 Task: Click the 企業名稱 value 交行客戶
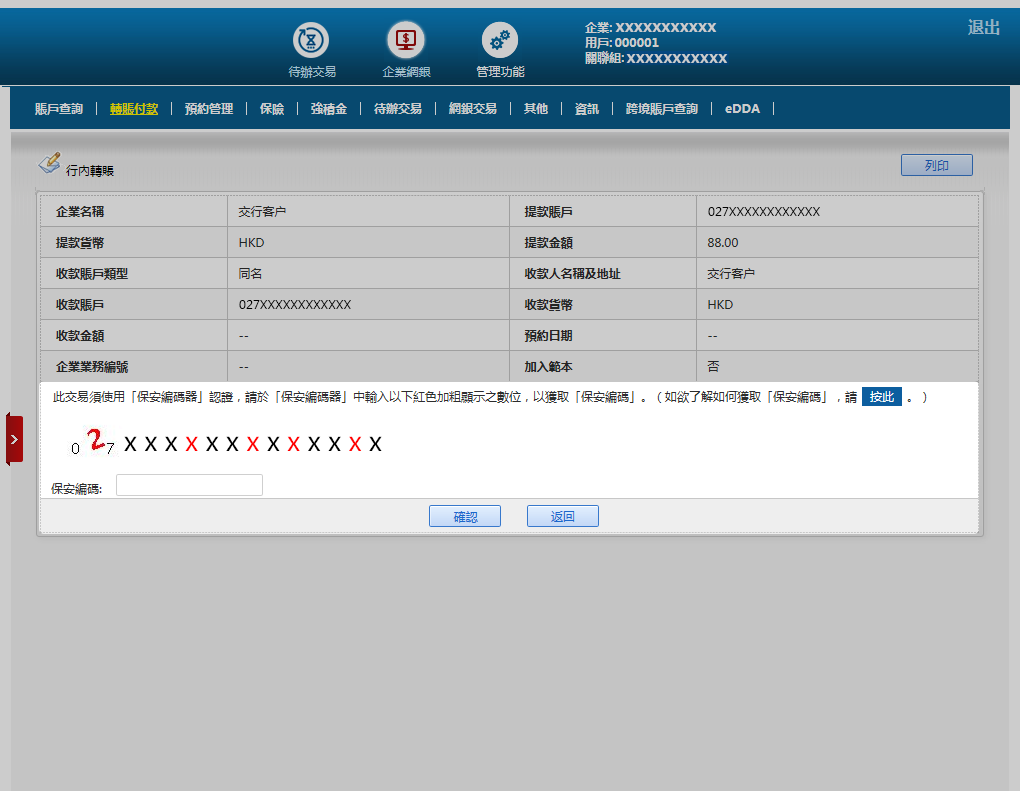pos(262,211)
